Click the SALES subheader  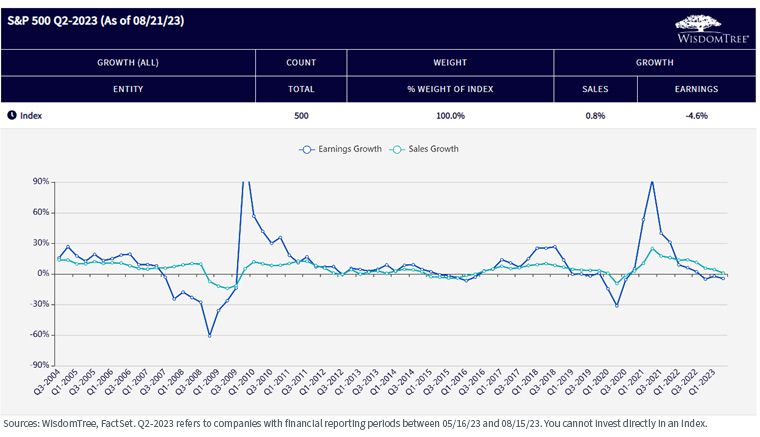tap(595, 89)
